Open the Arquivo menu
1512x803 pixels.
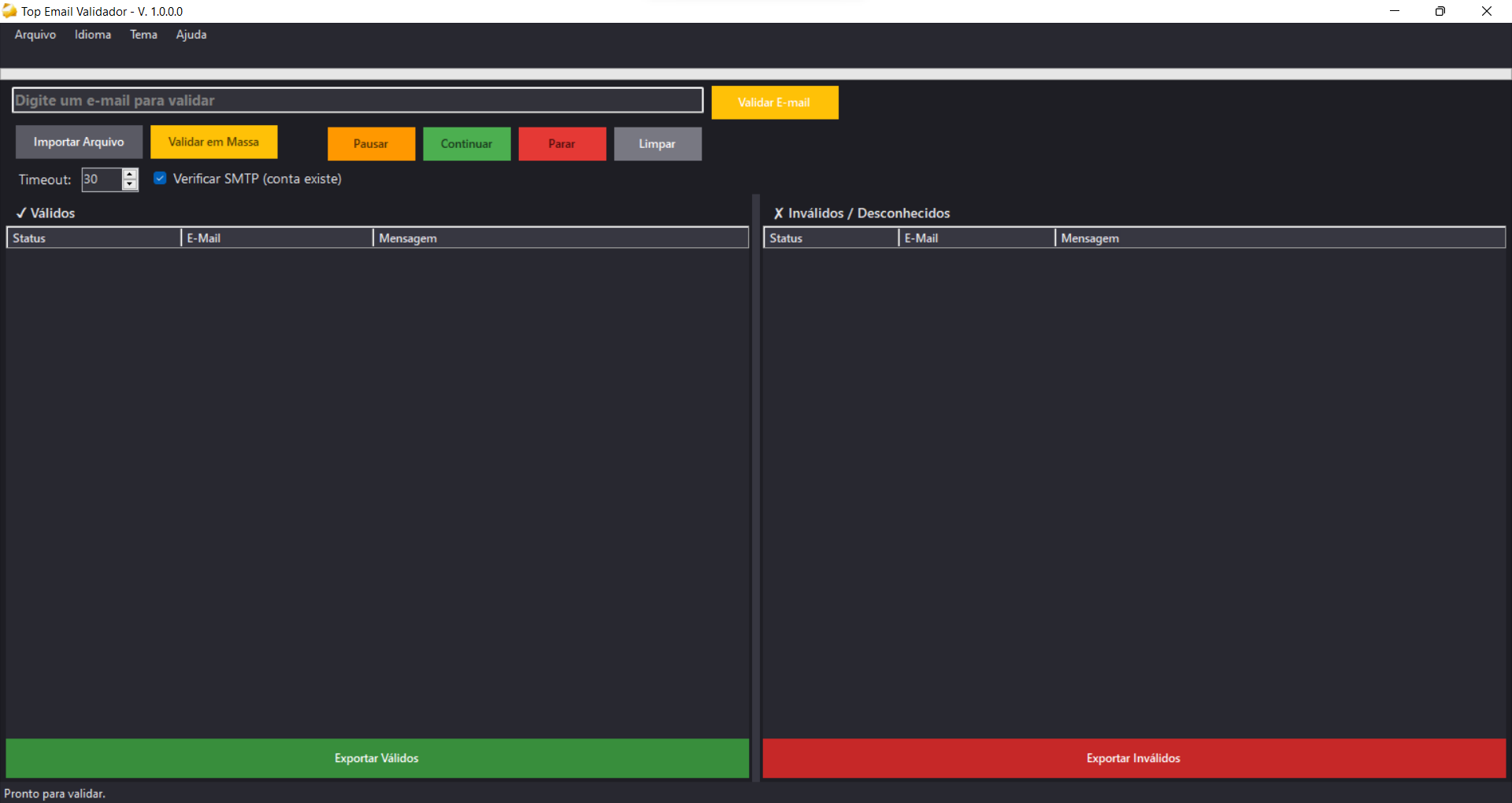(35, 35)
